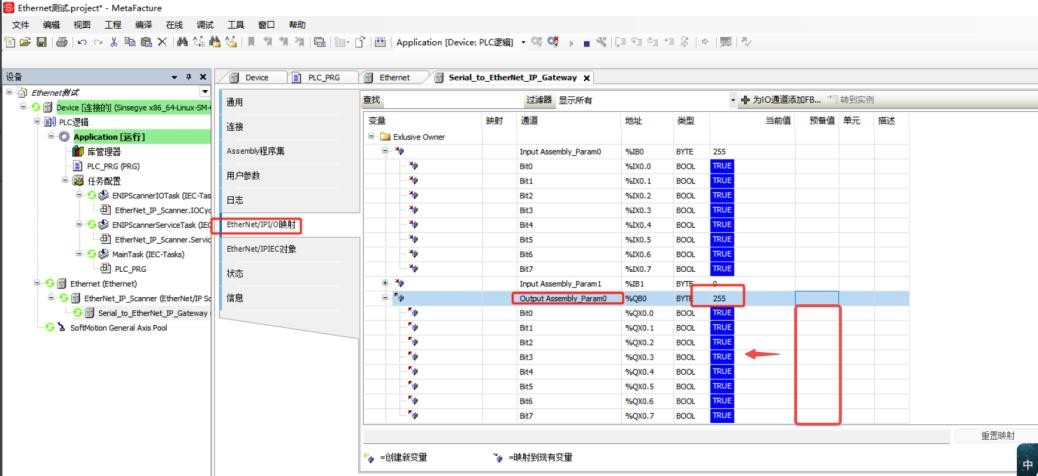Viewport: 1038px width, 476px height.
Task: Click TRUE value cell of Output Bit3
Action: coord(722,357)
